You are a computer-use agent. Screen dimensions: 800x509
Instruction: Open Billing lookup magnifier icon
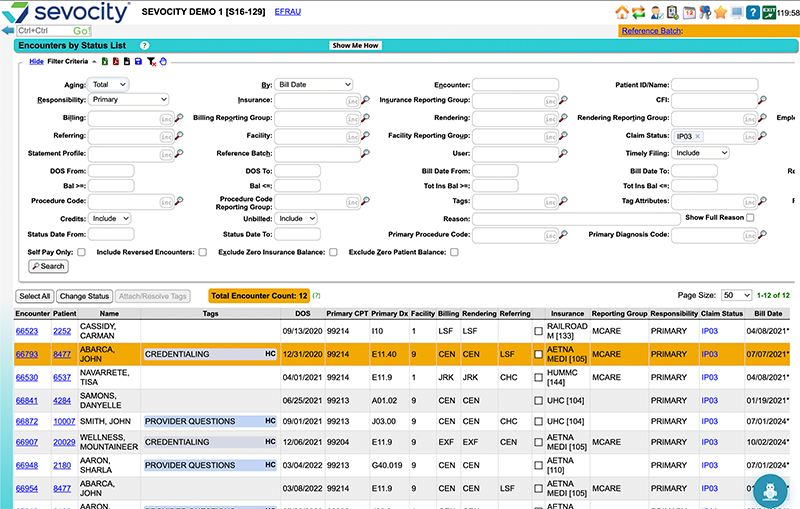[x=179, y=118]
